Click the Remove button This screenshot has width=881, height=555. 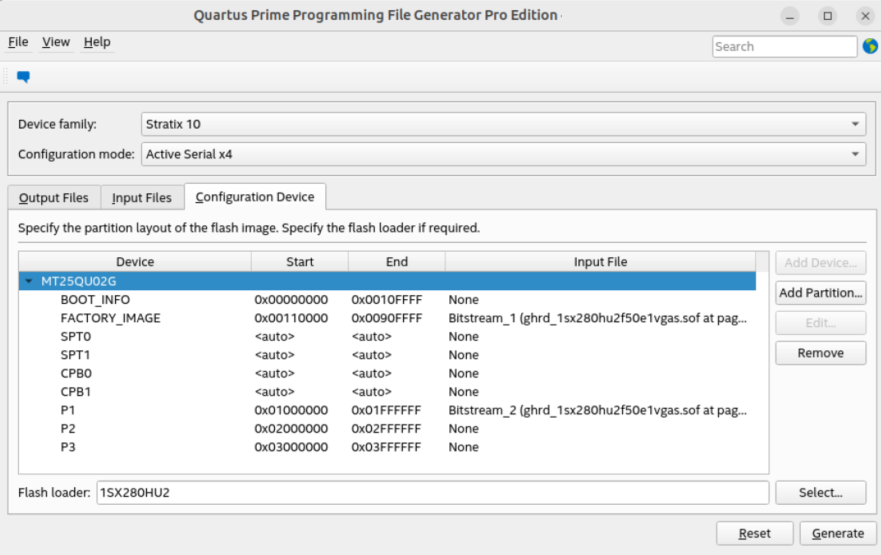(x=820, y=353)
